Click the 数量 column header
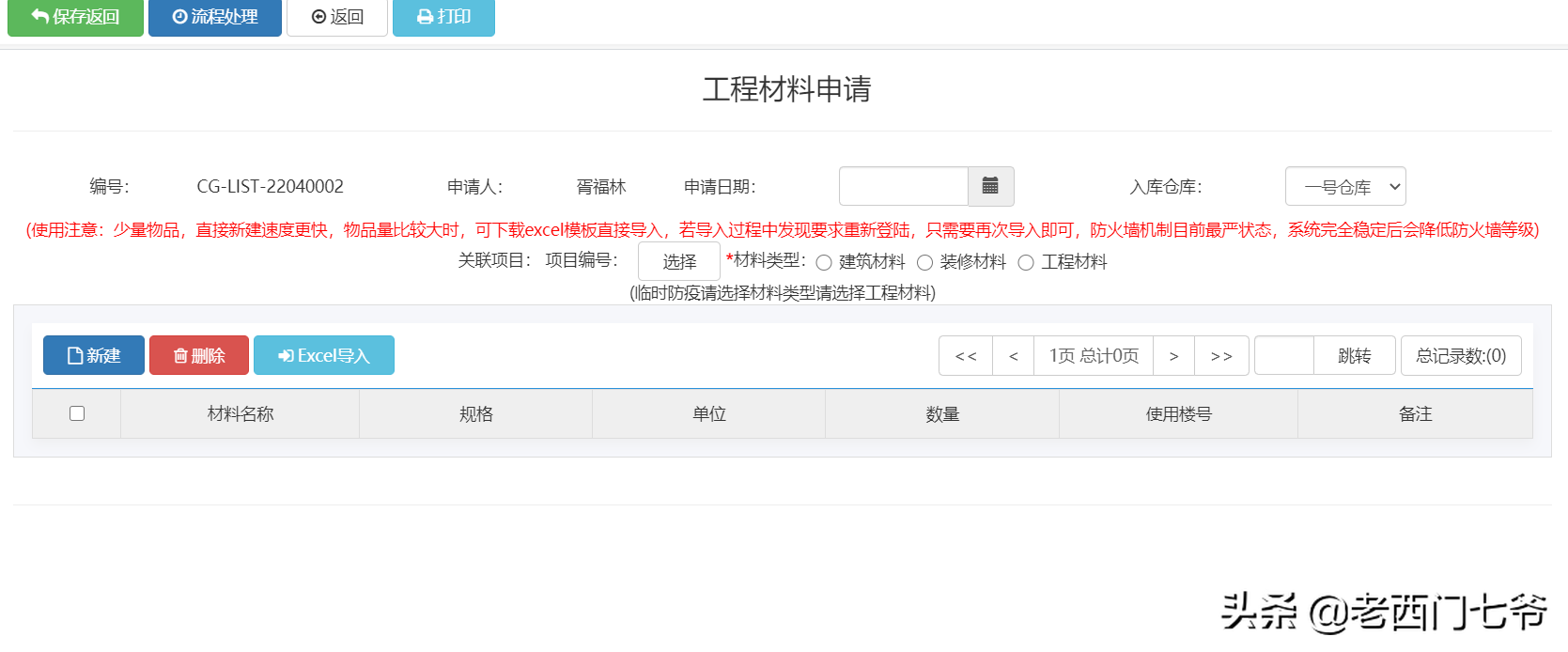 pos(942,413)
